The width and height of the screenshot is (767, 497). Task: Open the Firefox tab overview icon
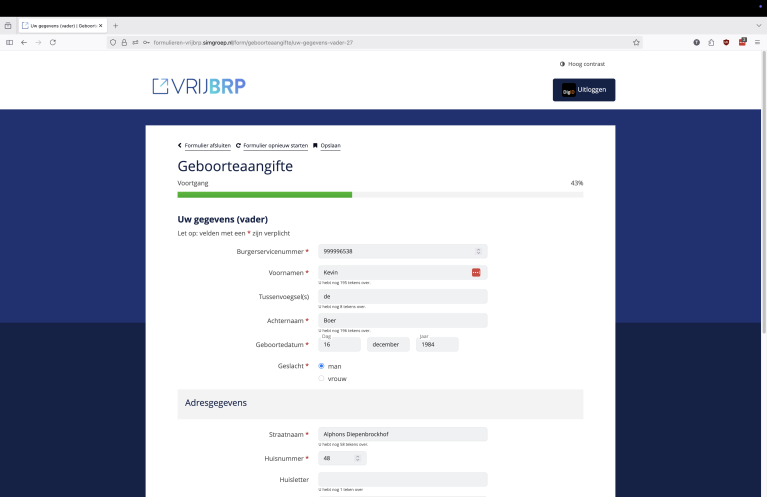(8, 25)
